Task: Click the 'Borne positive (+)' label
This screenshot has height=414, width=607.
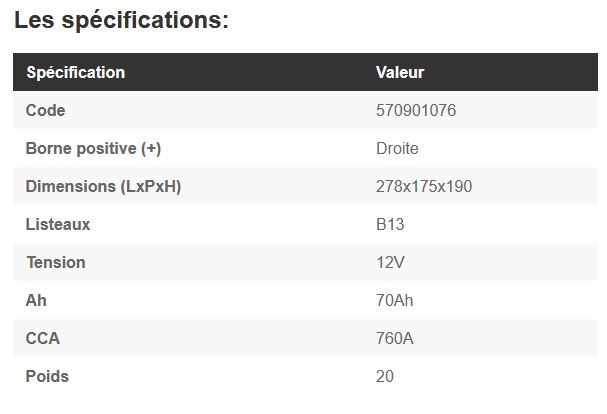Action: click(x=93, y=148)
